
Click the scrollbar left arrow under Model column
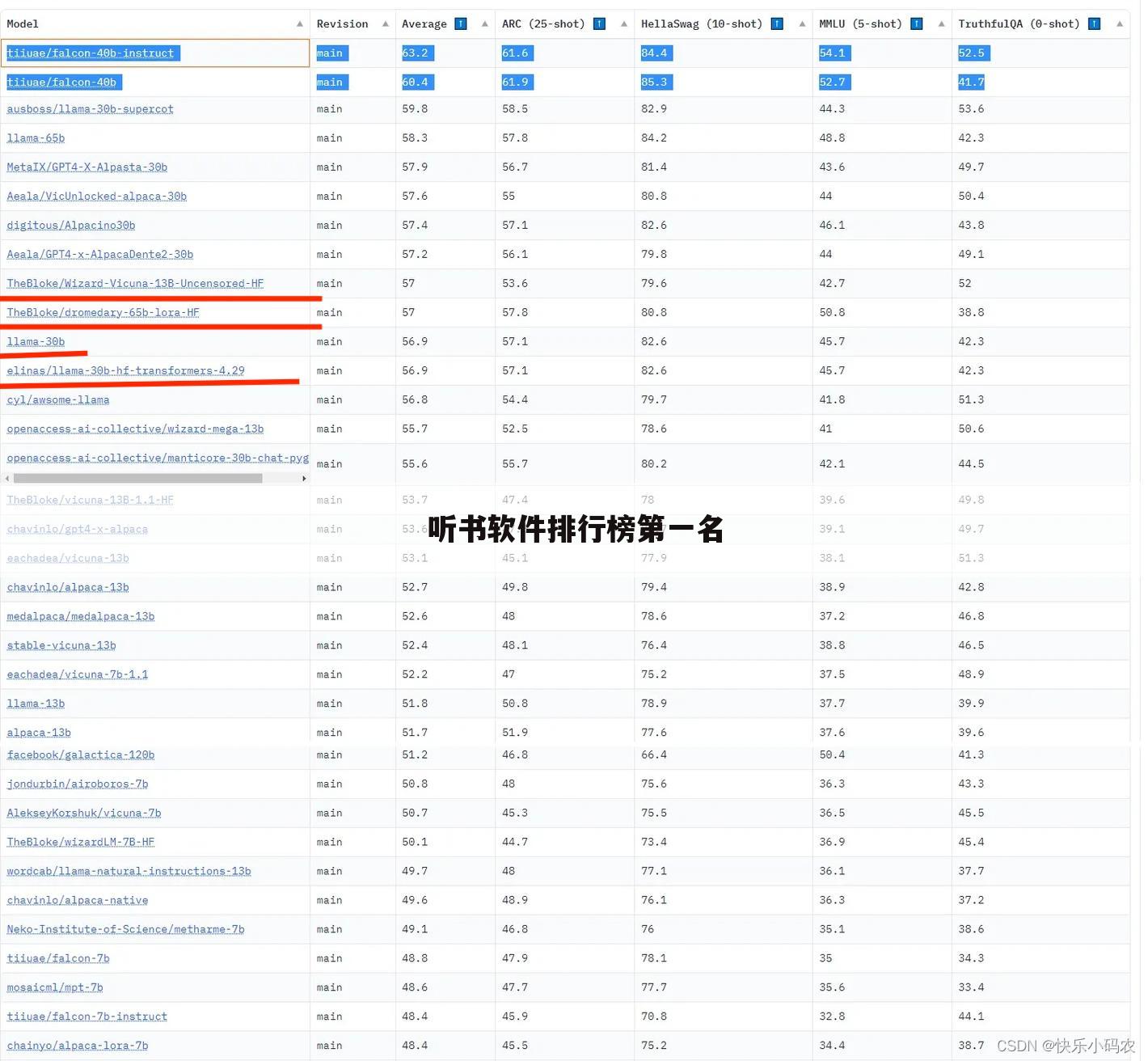click(x=8, y=479)
